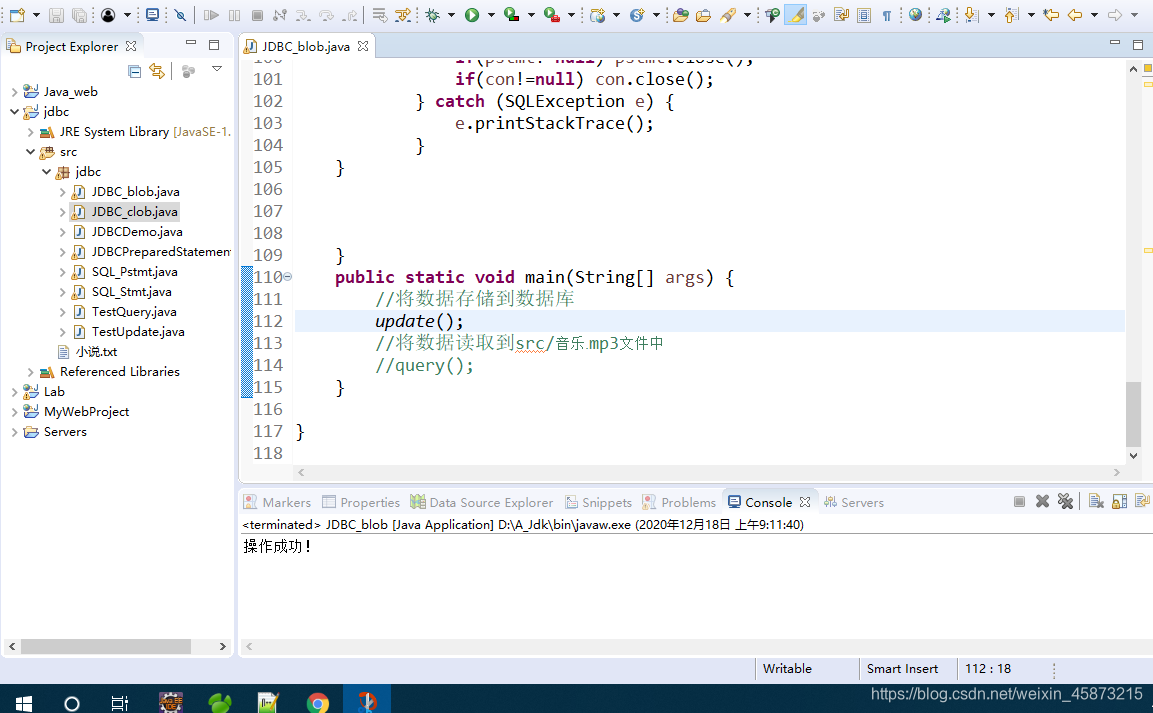Click the Debug bug icon

433,15
